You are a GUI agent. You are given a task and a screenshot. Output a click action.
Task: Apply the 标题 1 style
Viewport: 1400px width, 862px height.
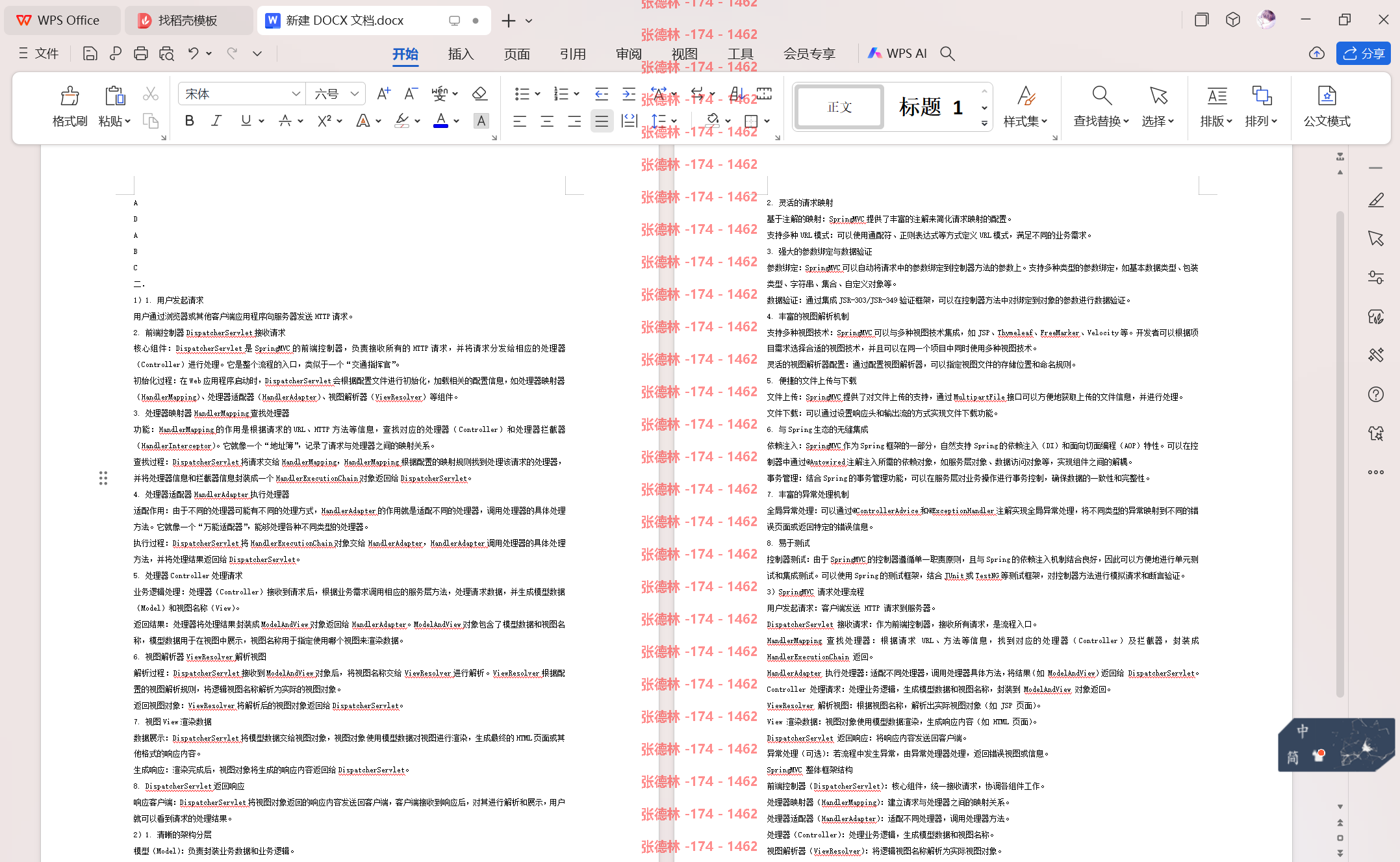(x=930, y=107)
